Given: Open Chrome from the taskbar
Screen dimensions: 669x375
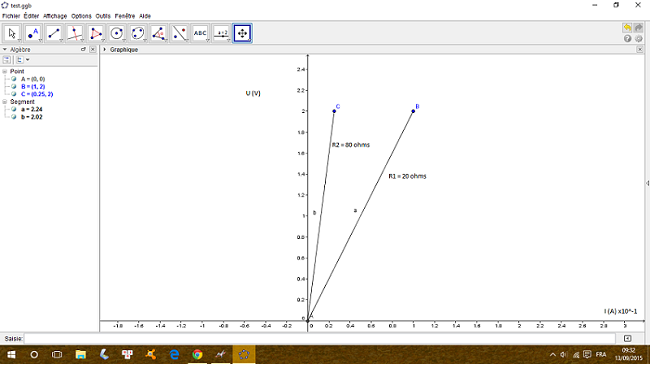Looking at the screenshot, I should [197, 355].
